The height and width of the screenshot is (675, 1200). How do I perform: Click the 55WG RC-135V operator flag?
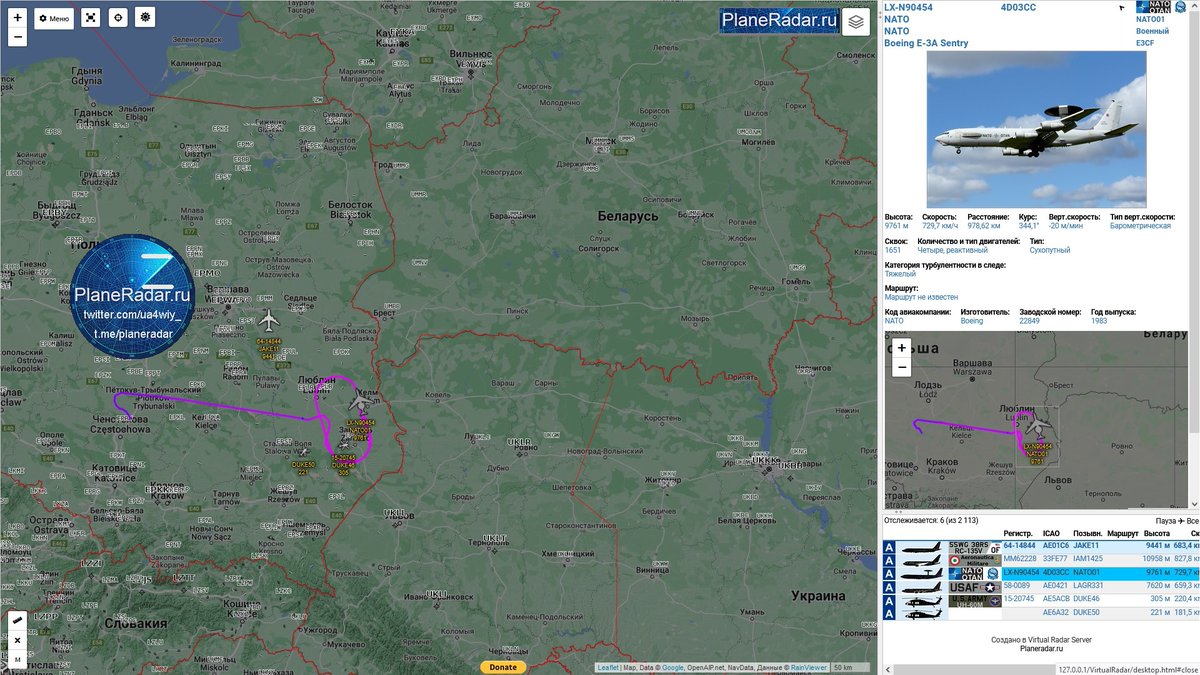point(974,547)
